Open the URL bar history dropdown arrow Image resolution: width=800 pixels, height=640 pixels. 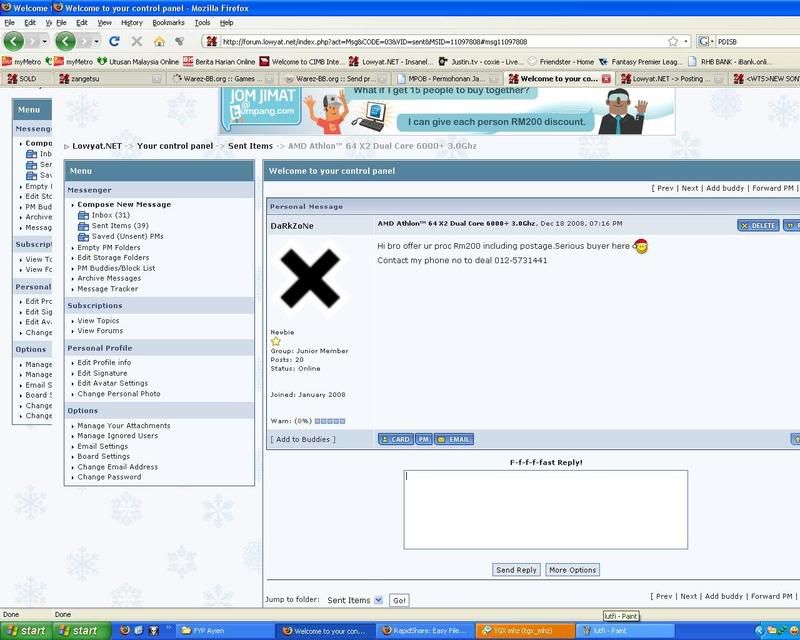pyautogui.click(x=685, y=41)
